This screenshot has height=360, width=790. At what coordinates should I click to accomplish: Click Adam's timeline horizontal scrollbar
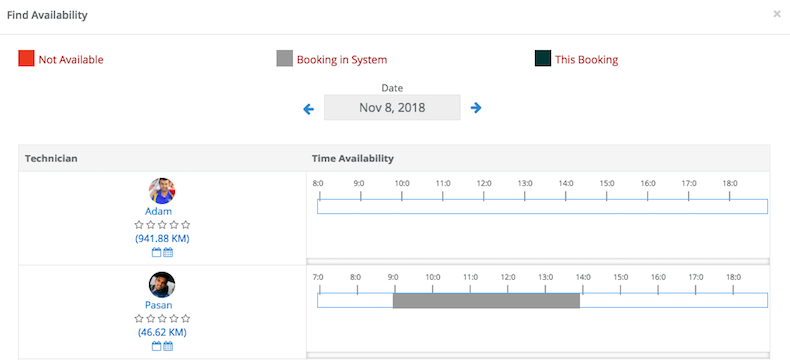(x=538, y=261)
